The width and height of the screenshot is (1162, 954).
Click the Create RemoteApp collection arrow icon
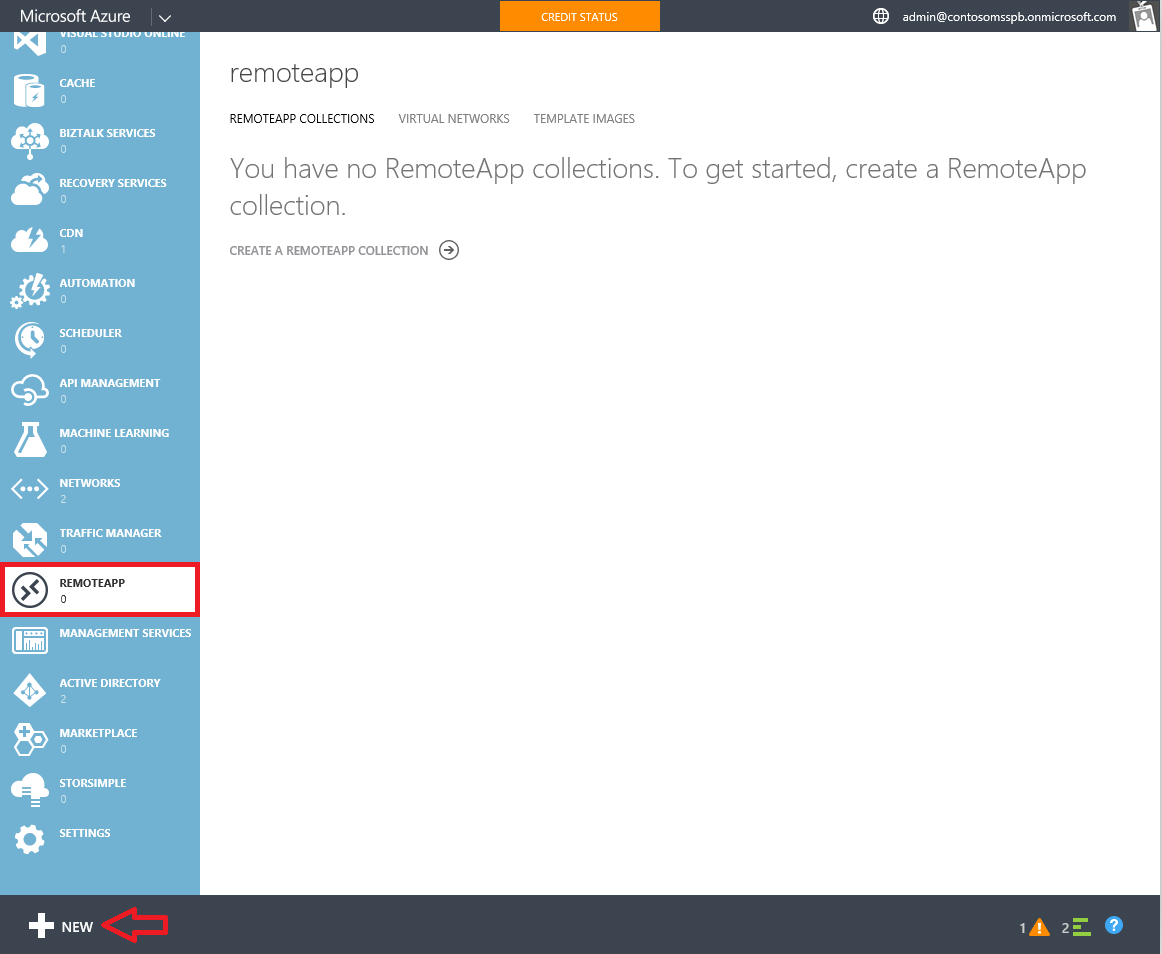(449, 251)
